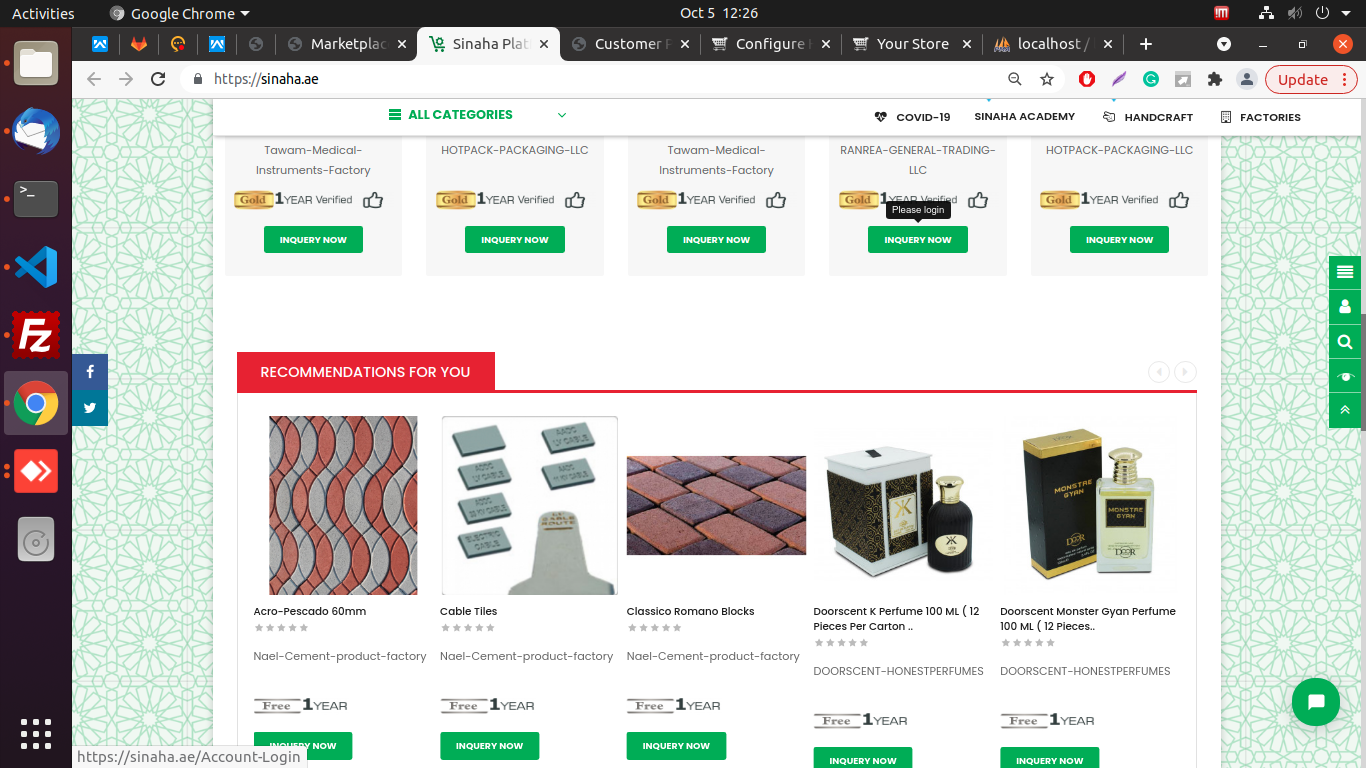1366x768 pixels.
Task: Click the Acro-Pescado paving pattern image
Action: click(x=343, y=505)
